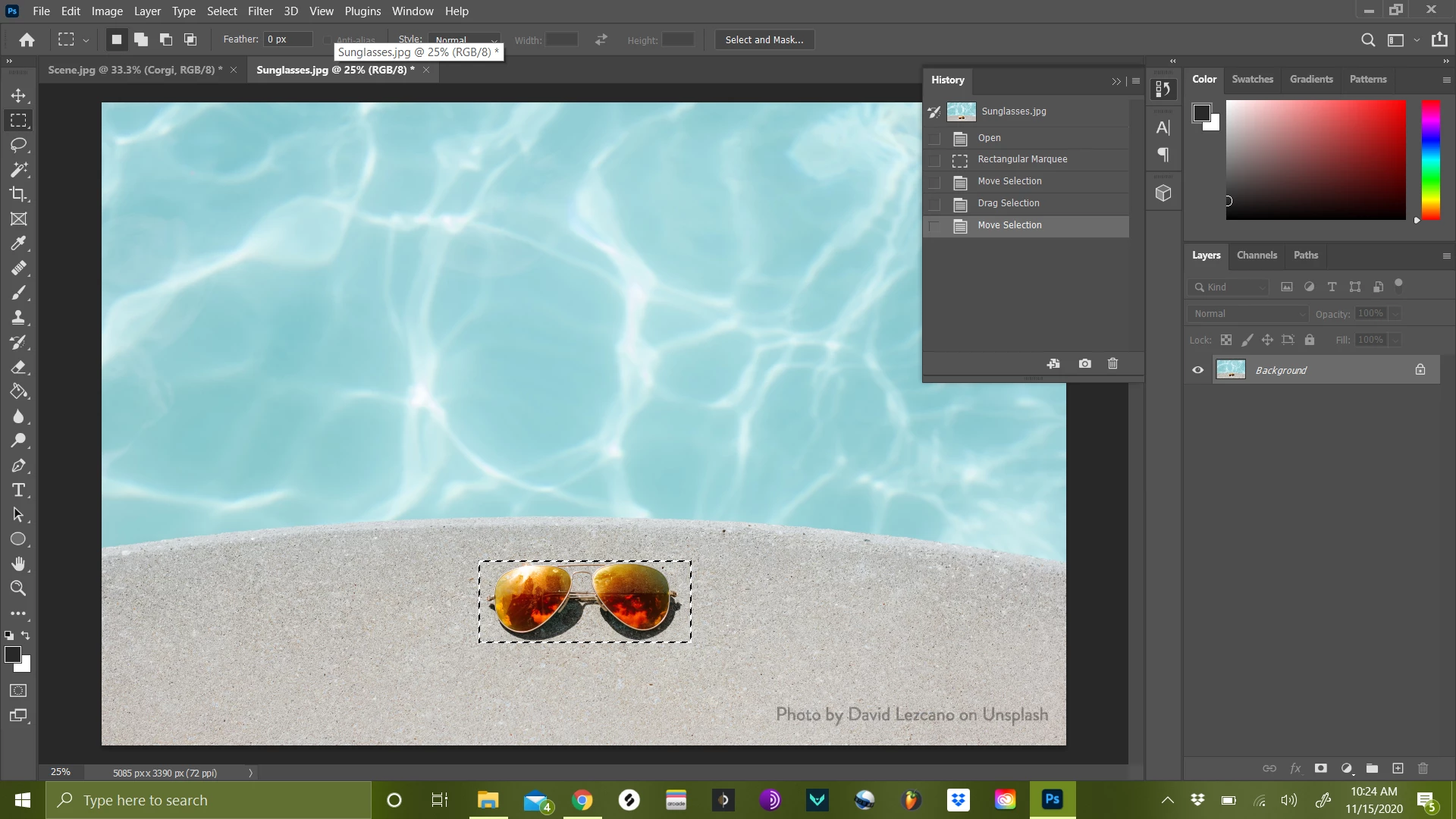This screenshot has height=819, width=1456.
Task: Select the Magic Wand tool
Action: (18, 169)
